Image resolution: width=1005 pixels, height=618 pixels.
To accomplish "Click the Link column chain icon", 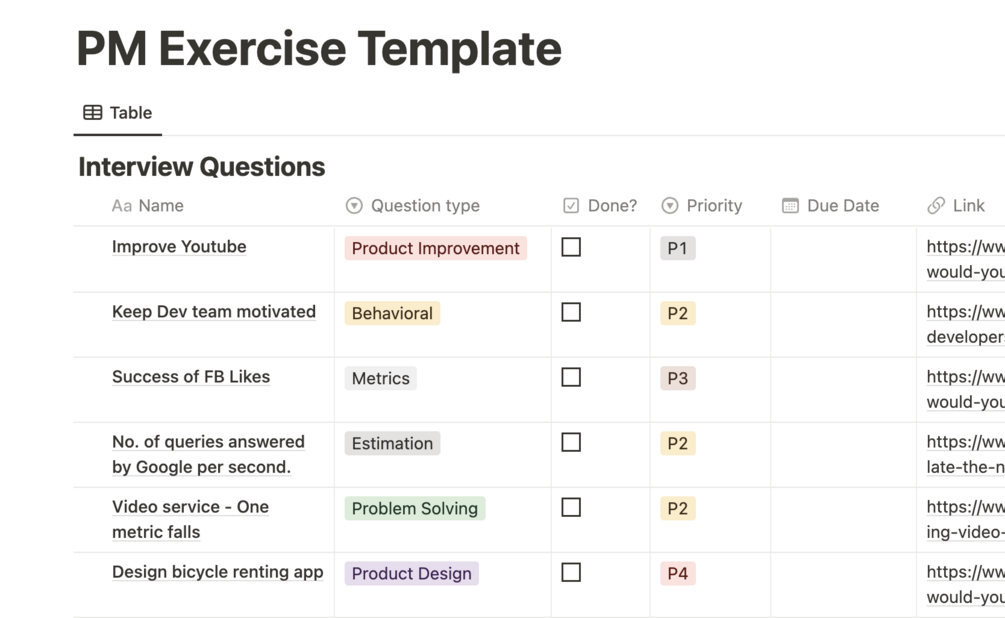I will pyautogui.click(x=936, y=206).
